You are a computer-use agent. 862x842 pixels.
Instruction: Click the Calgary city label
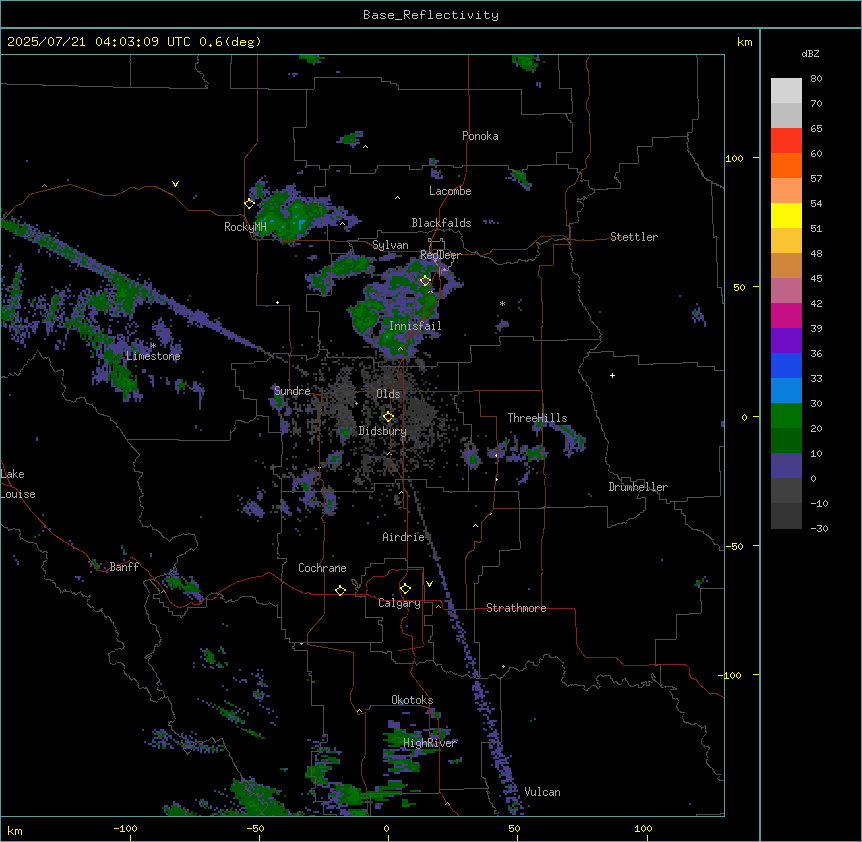pyautogui.click(x=399, y=603)
